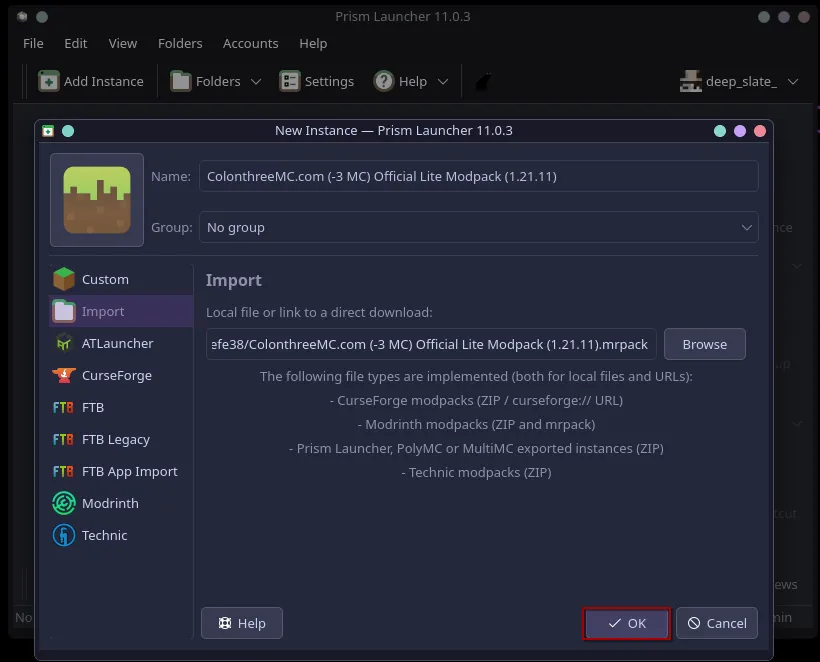Open the Folders menu in menu bar
The image size is (820, 662).
point(180,43)
